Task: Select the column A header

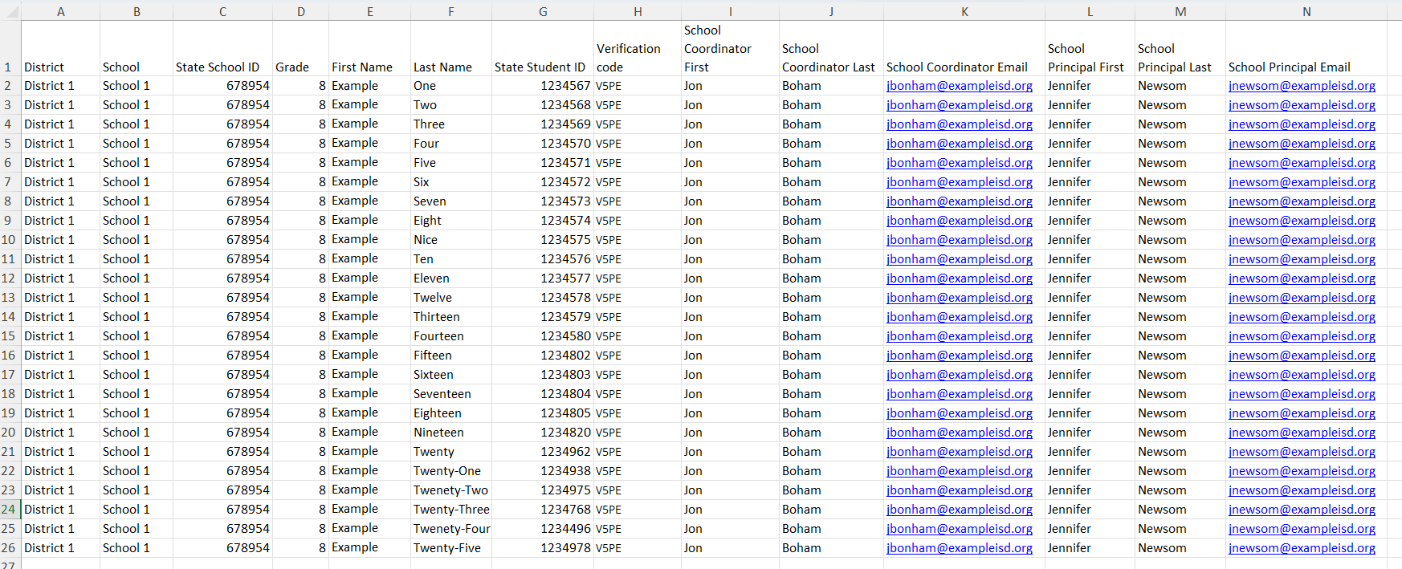Action: (x=60, y=11)
